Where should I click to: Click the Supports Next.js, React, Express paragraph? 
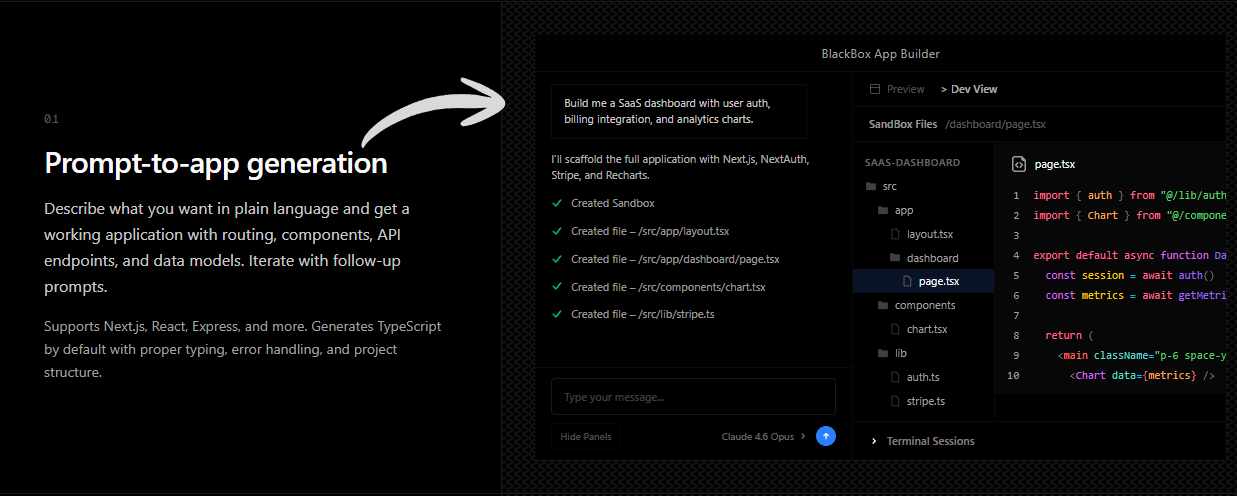point(243,350)
